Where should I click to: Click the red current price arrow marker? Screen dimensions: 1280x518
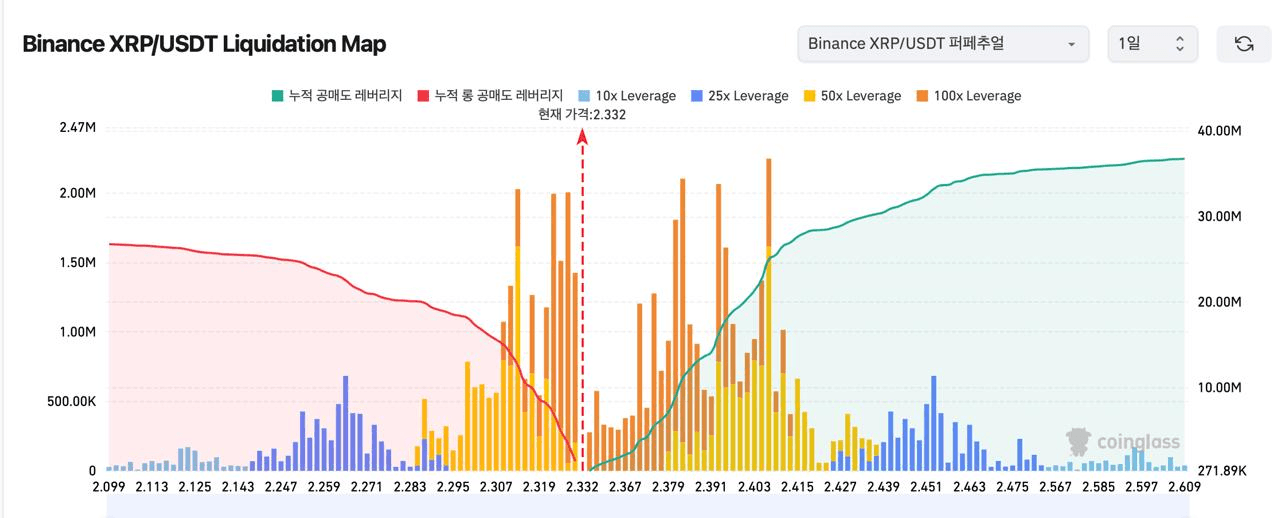582,138
